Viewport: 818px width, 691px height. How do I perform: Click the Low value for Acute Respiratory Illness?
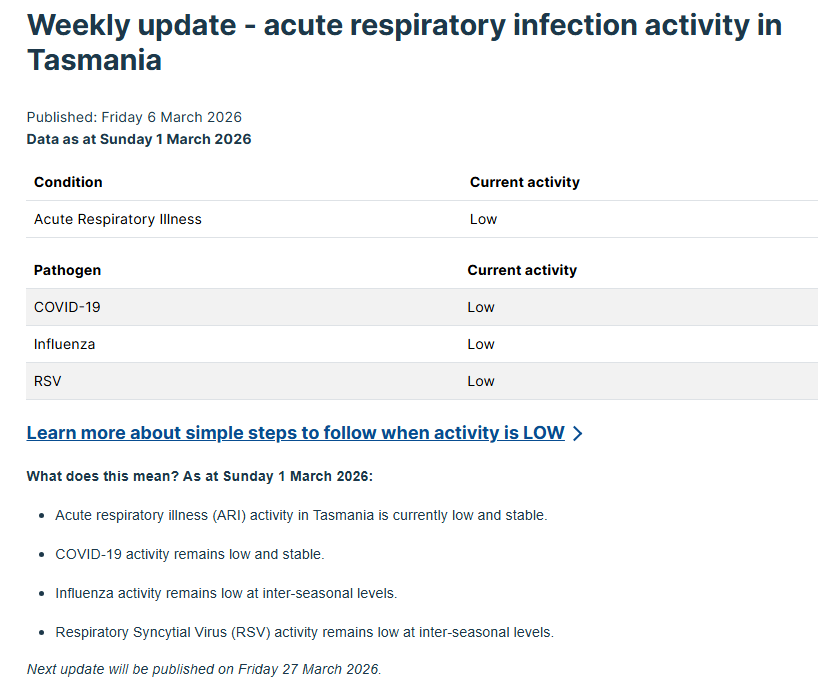483,219
